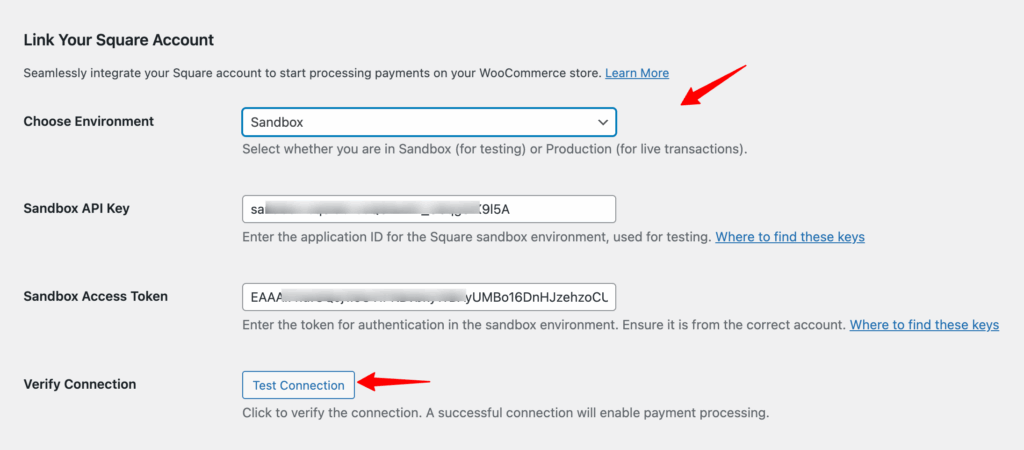Click into the Sandbox Access Token field
Screen dimensions: 1024x450
tap(428, 297)
